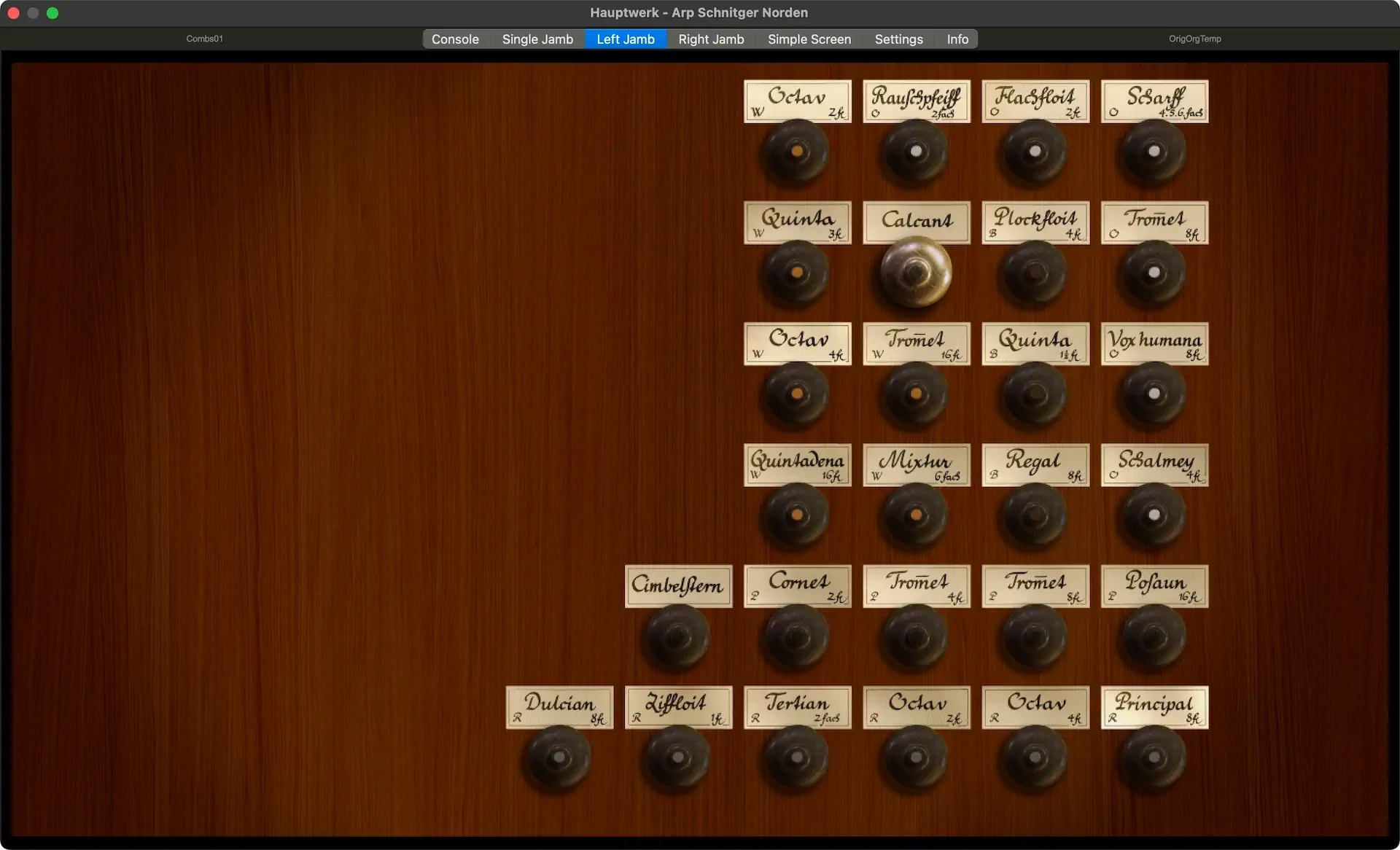Viewport: 1400px width, 850px height.
Task: Engage the Schalmey 4ft stop knob
Action: pos(1154,515)
